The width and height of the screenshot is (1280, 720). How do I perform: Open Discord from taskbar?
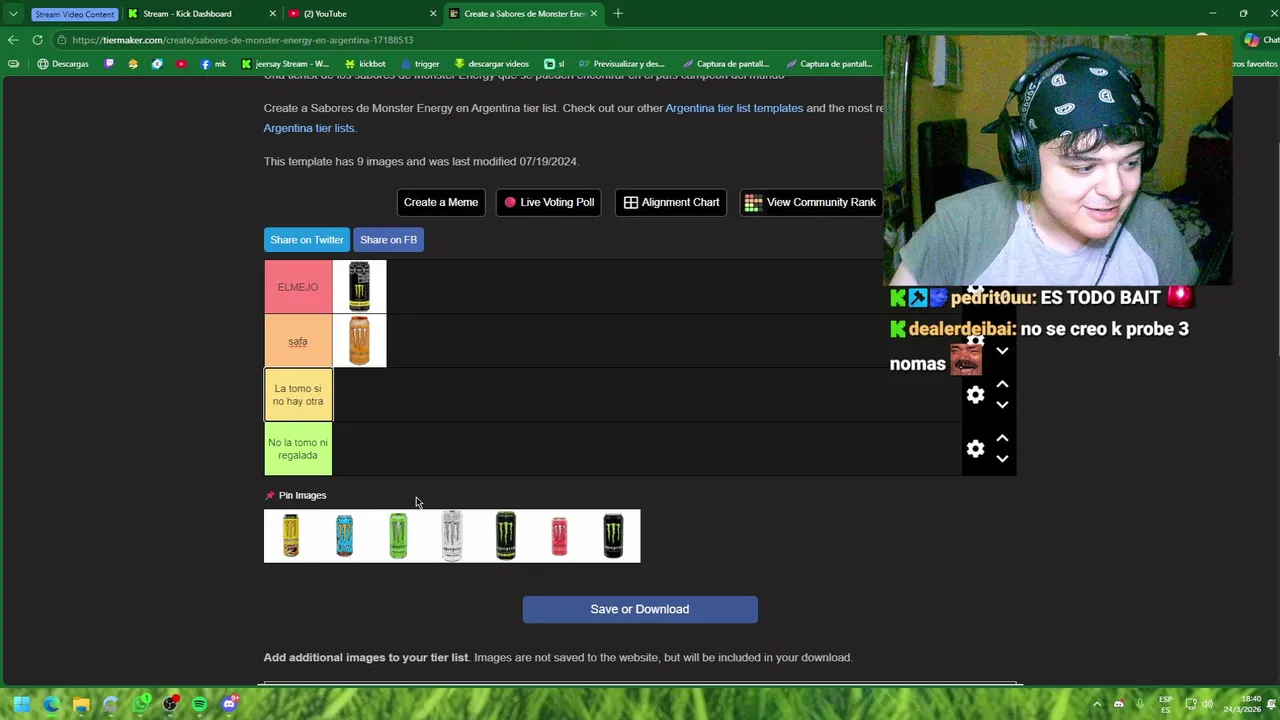click(x=230, y=704)
